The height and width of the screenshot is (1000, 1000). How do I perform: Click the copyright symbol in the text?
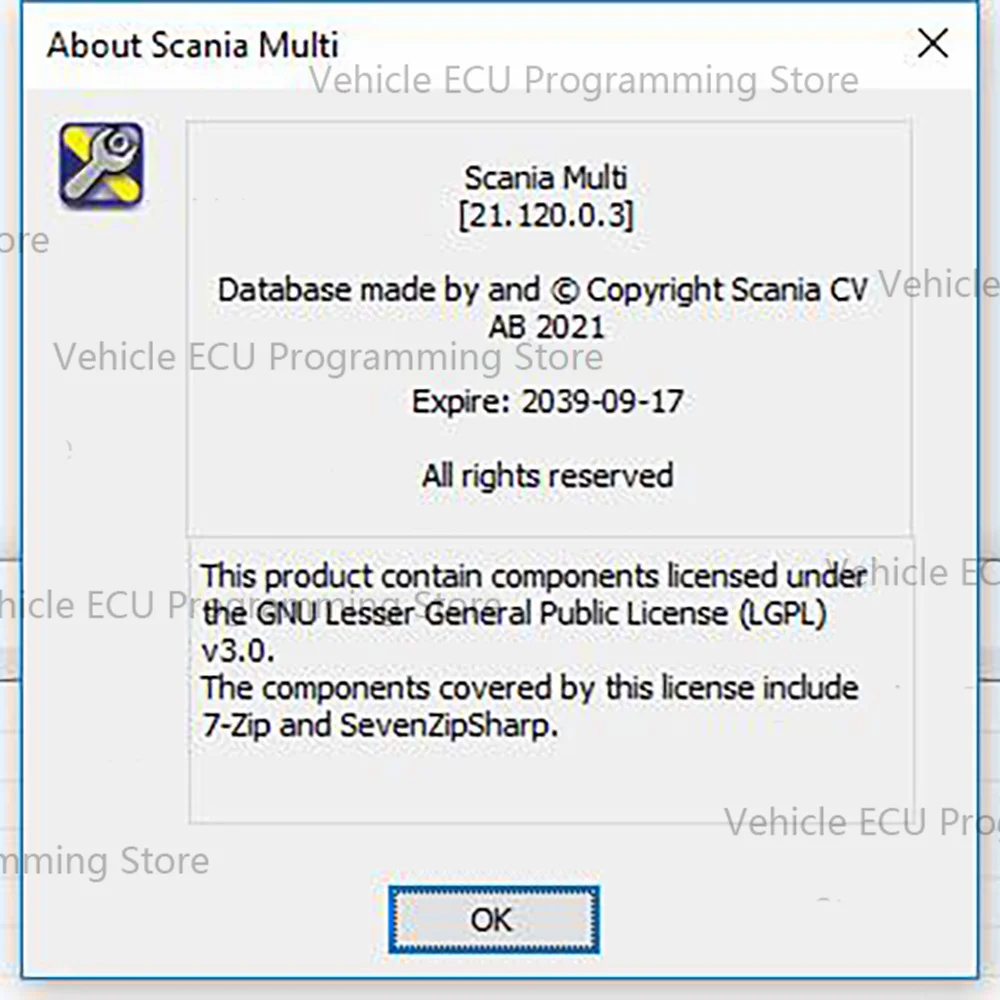coord(564,291)
